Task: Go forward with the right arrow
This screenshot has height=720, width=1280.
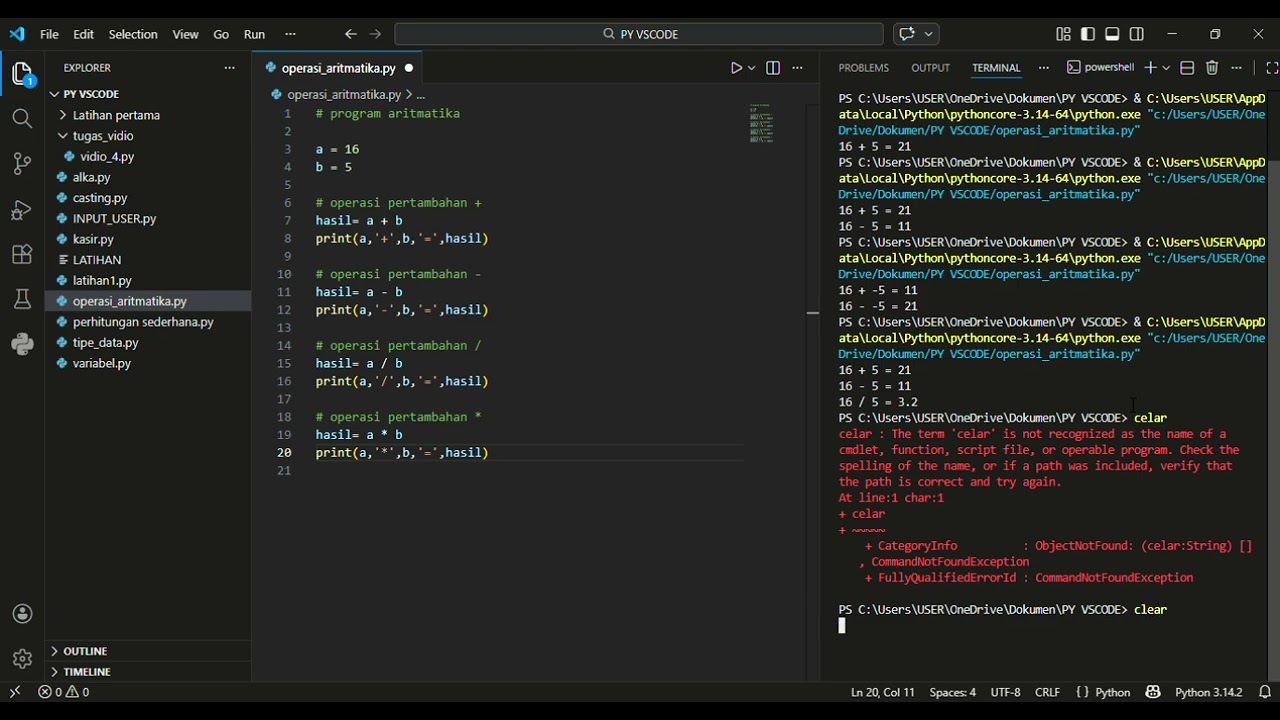Action: [375, 34]
